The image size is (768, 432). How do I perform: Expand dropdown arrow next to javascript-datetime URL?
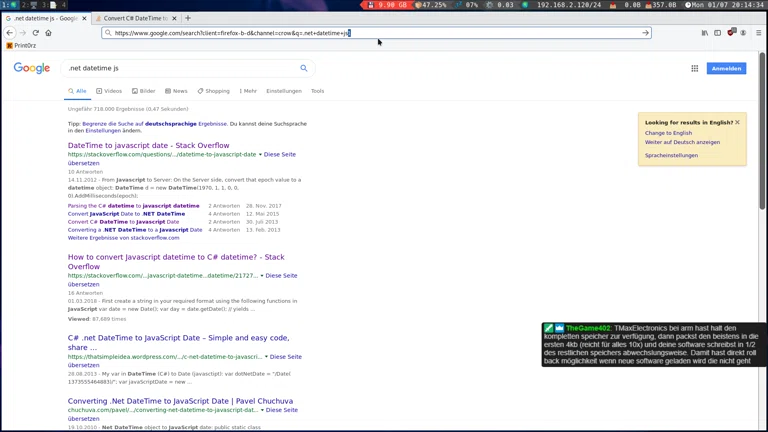262,276
